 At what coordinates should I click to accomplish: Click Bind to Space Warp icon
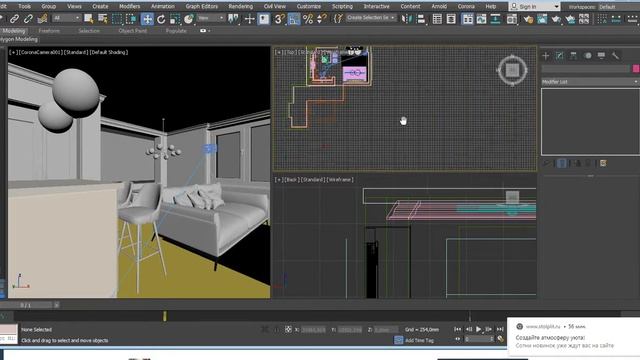pyautogui.click(x=42, y=19)
